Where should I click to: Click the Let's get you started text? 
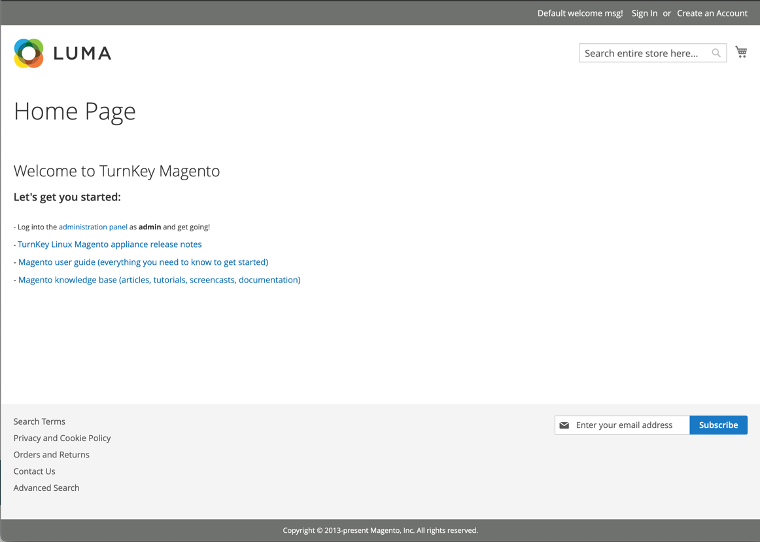click(x=67, y=197)
